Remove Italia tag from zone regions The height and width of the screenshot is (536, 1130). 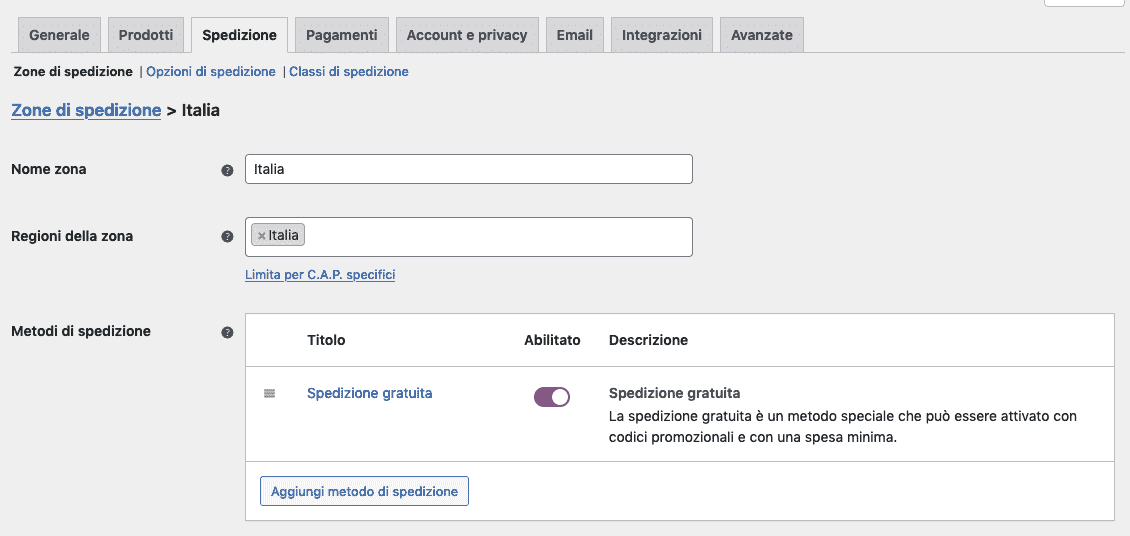pos(262,236)
